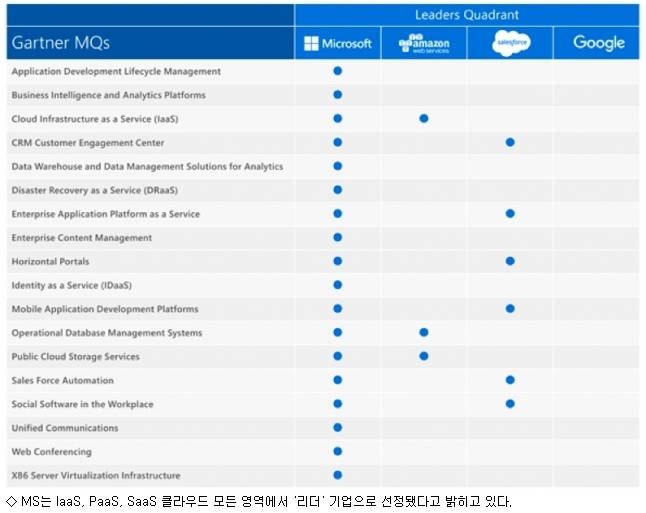Screen dimensions: 646x513
Task: Click Salesforce dot in Mobile Application Development row
Action: (x=510, y=309)
